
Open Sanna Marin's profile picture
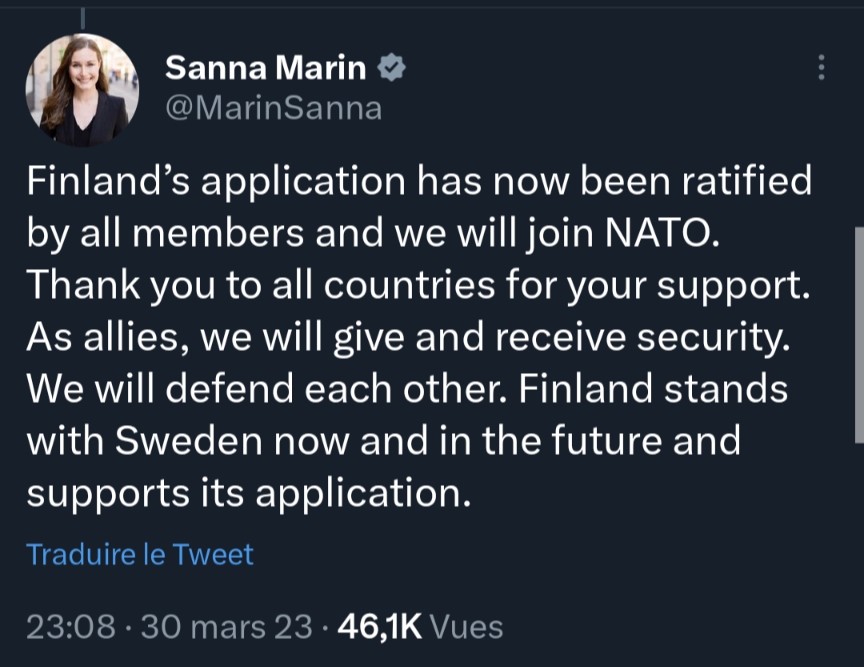point(82,90)
